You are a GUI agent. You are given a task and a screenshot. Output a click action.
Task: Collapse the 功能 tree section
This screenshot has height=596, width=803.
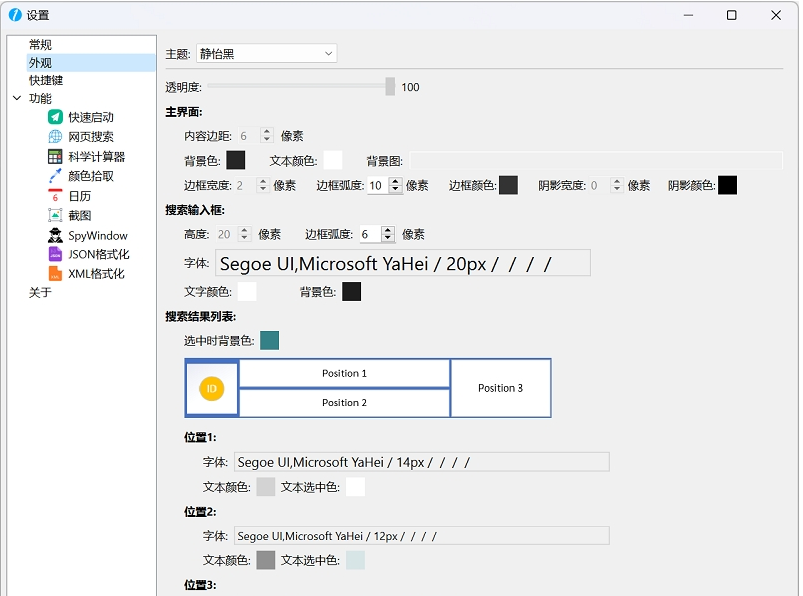click(x=17, y=98)
